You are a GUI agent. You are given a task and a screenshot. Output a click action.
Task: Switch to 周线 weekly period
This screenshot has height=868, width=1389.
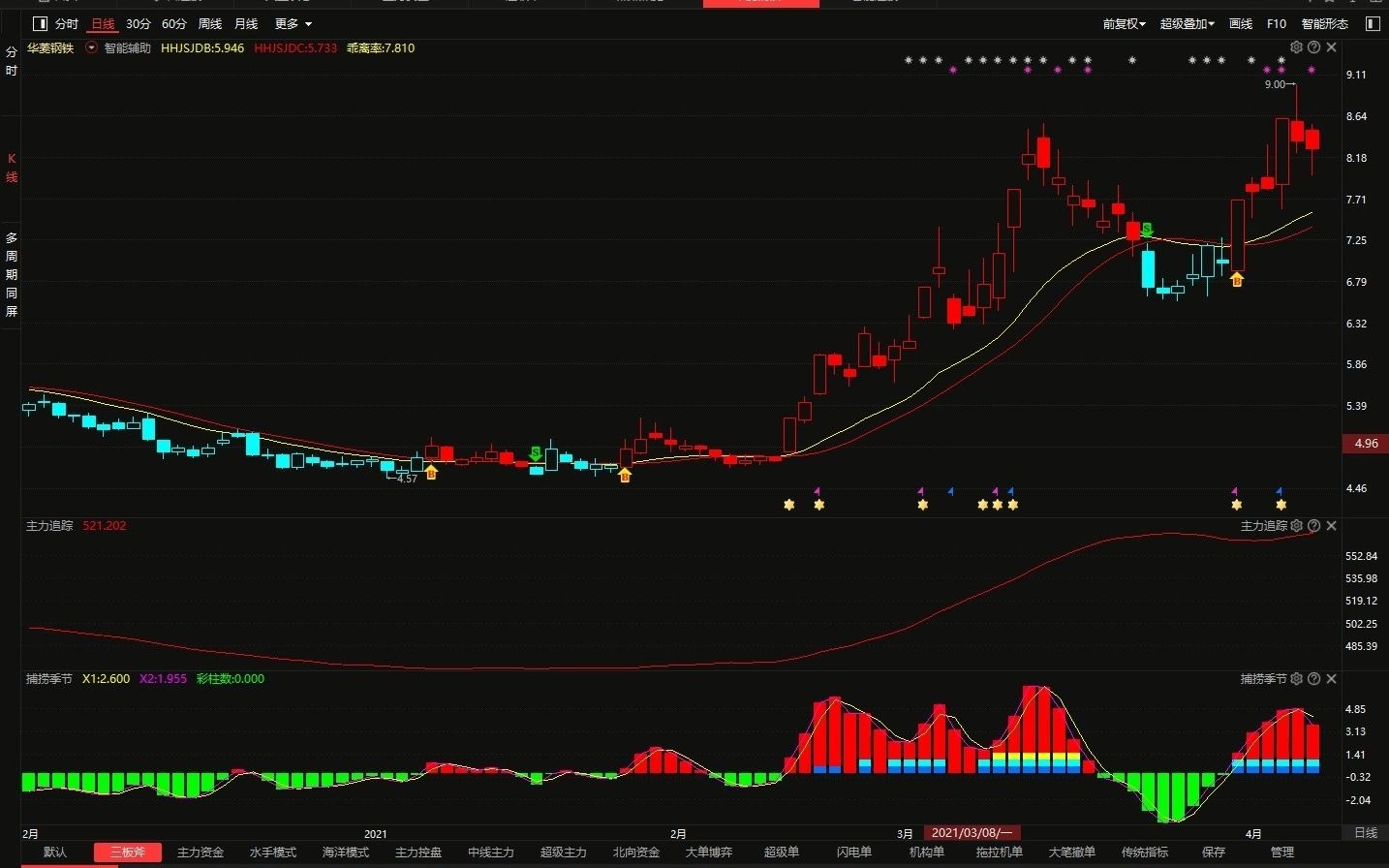click(210, 24)
